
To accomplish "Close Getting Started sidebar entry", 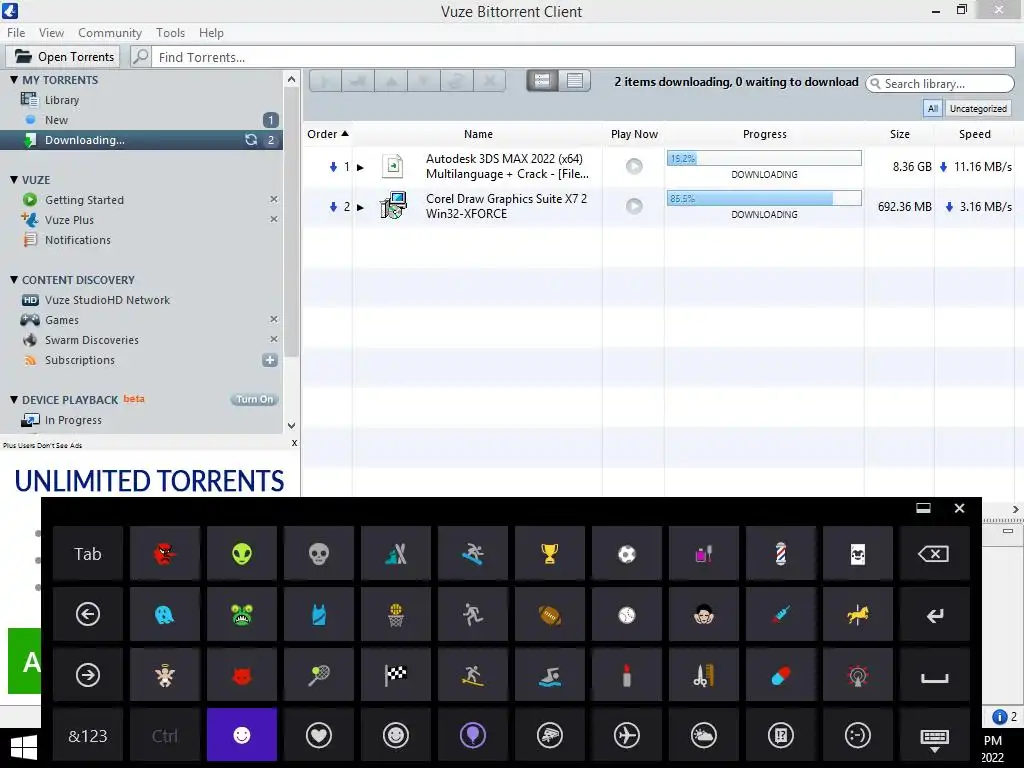I will (x=274, y=199).
